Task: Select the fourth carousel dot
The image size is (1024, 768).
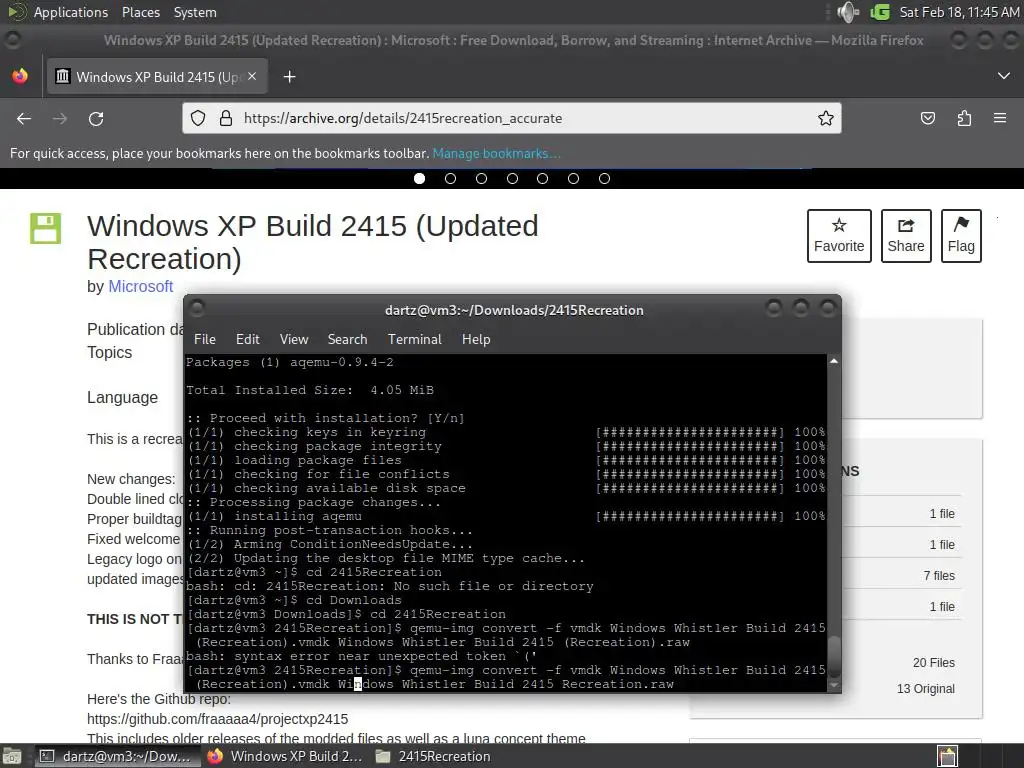Action: tap(512, 178)
